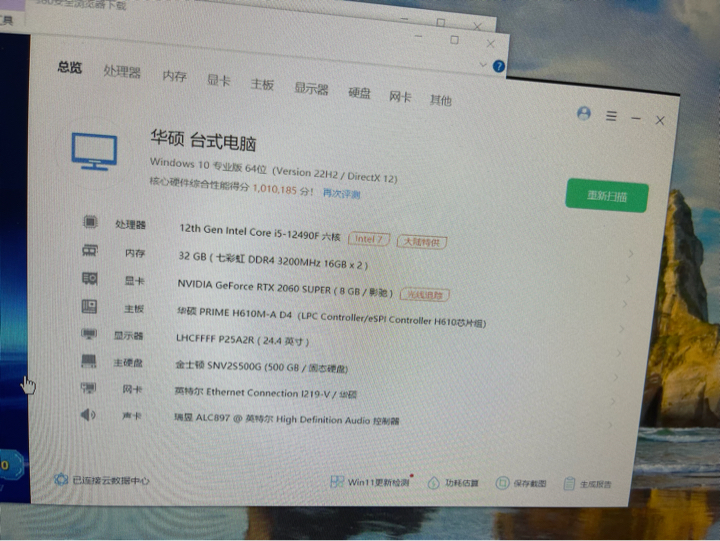Open the user account avatar icon

[x=584, y=113]
